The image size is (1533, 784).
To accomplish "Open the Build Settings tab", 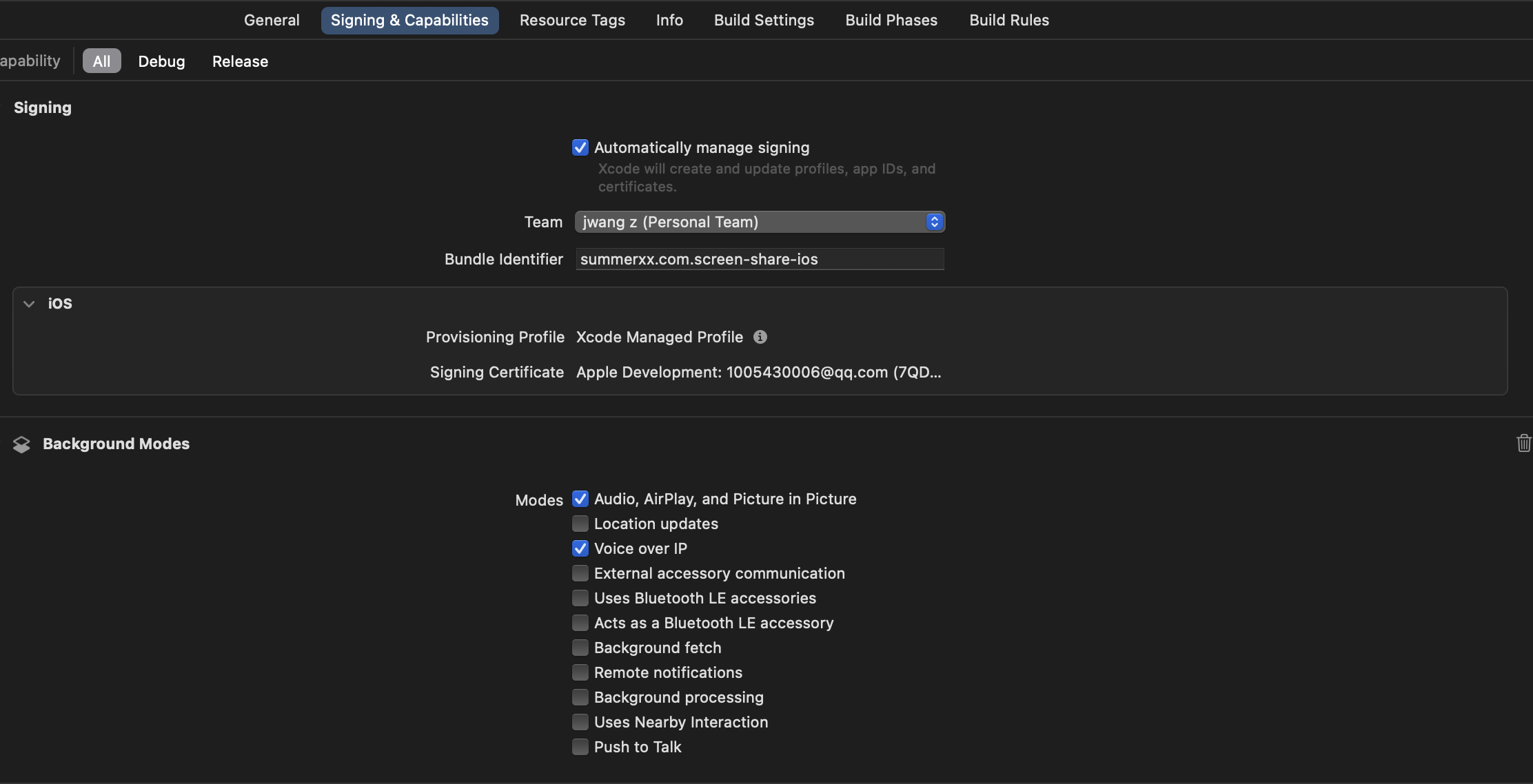I will click(764, 20).
